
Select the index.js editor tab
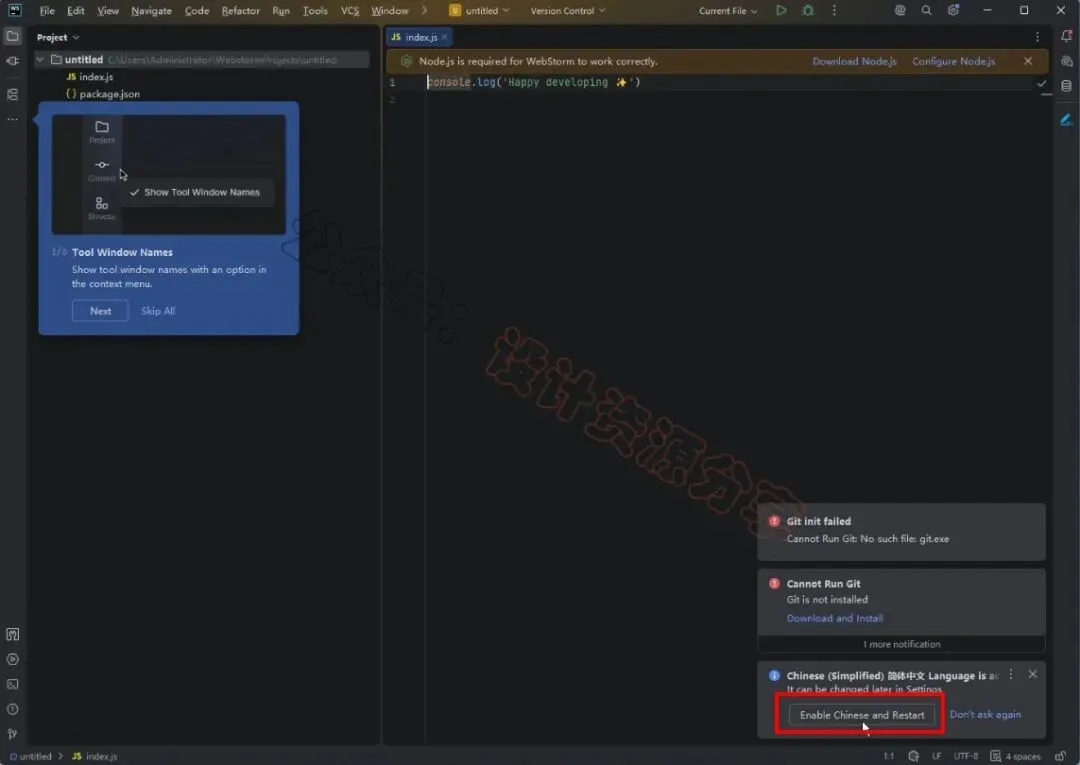[419, 37]
